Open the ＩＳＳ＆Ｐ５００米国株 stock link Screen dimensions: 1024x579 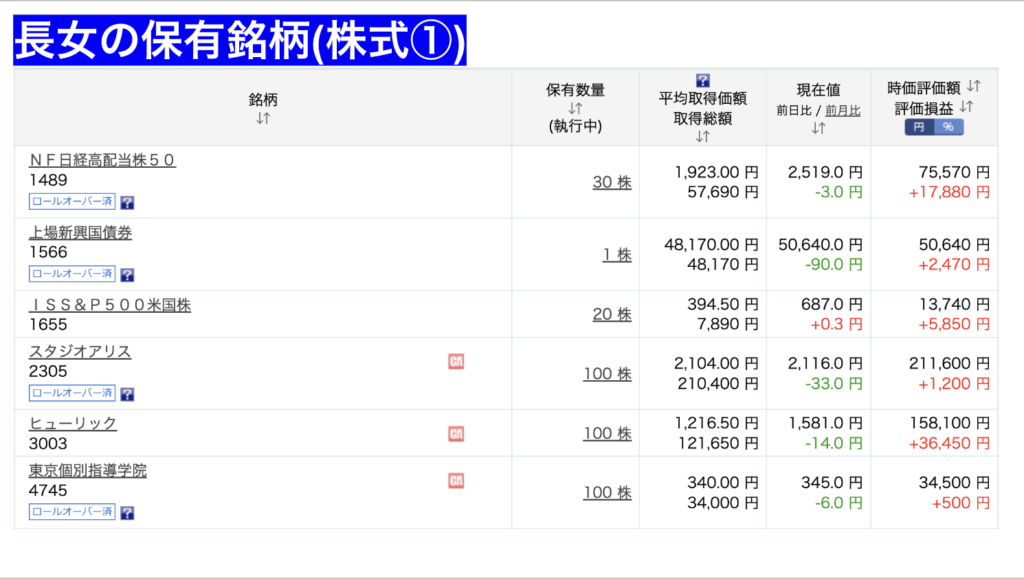[x=110, y=305]
